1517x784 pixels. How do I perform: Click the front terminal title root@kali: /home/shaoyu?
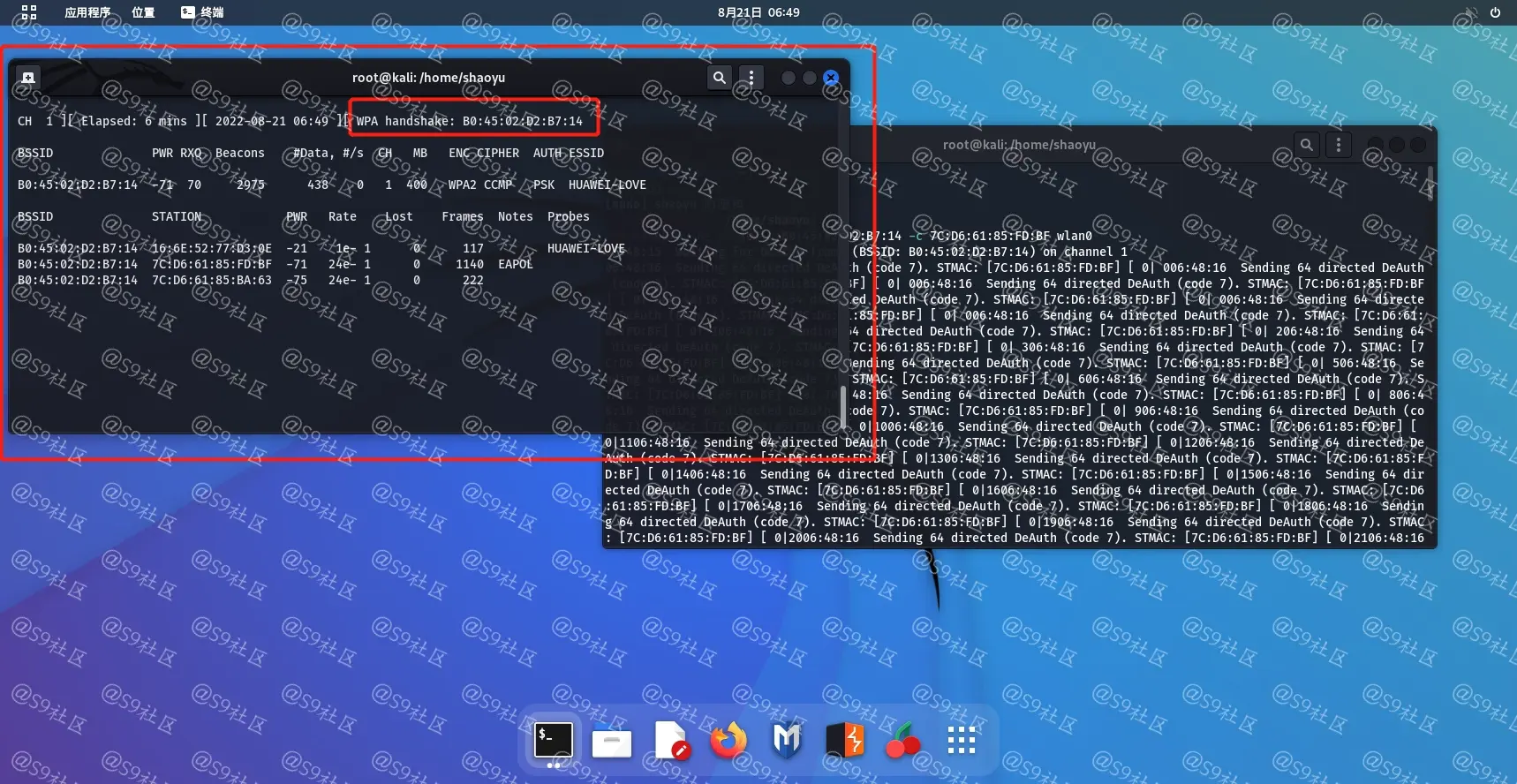click(428, 78)
